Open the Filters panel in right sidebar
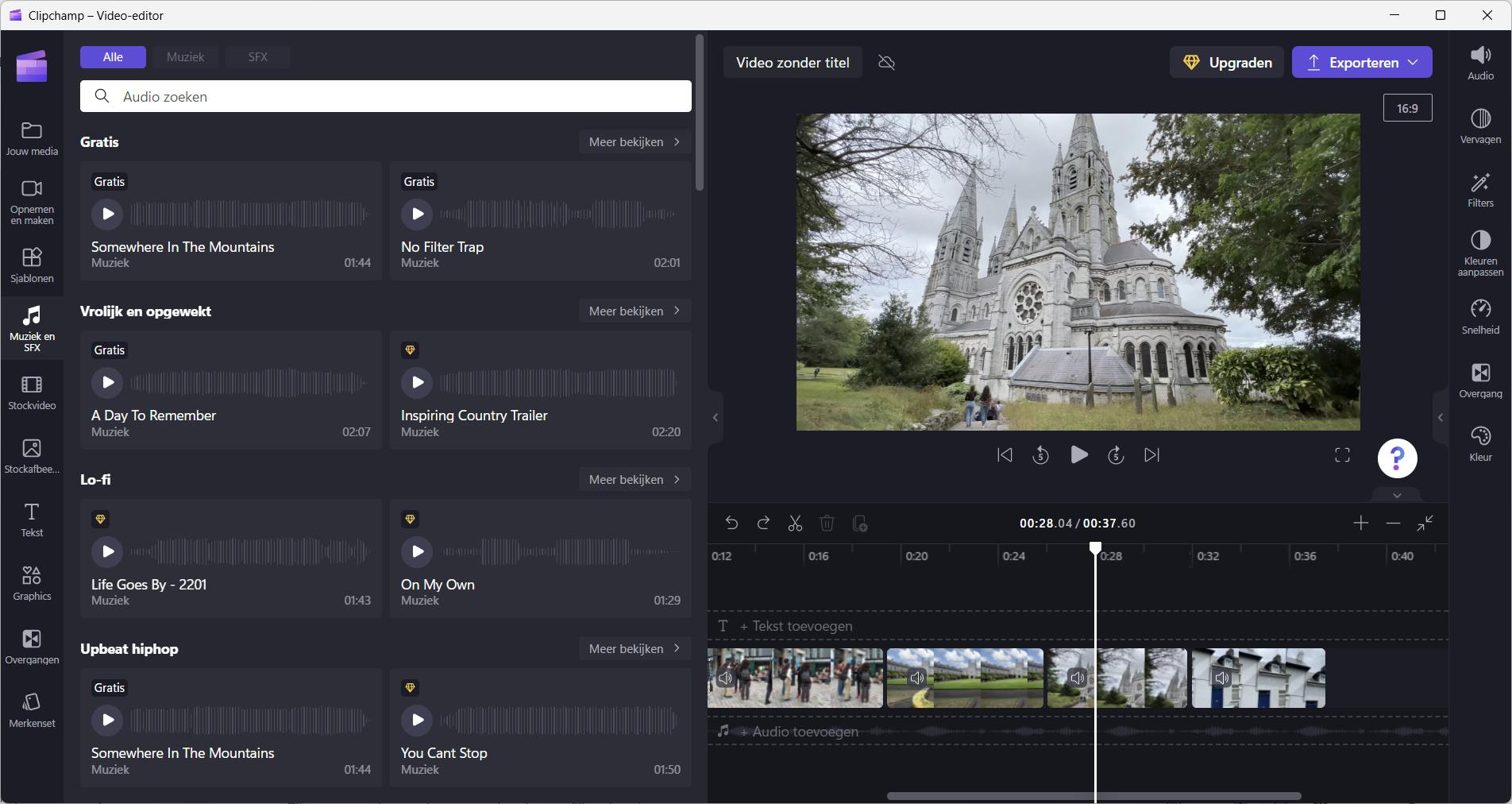Screen dimensions: 1512x804 [1480, 191]
